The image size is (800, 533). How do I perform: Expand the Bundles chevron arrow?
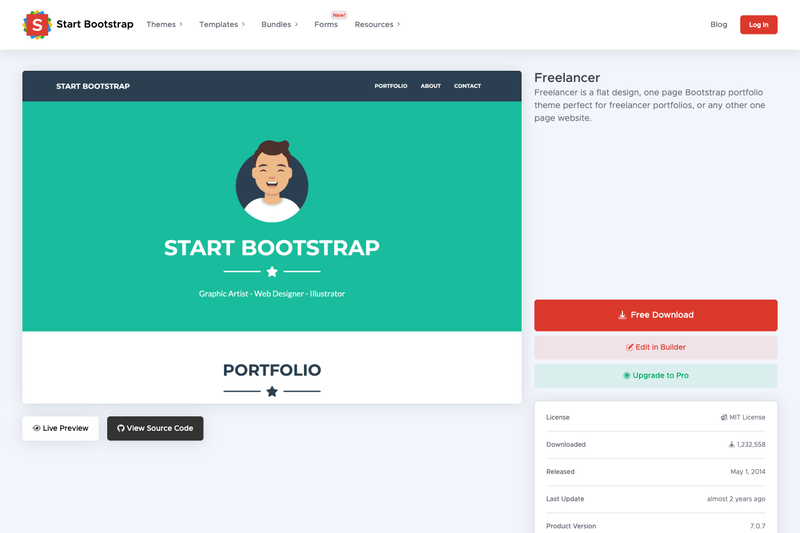click(x=296, y=24)
